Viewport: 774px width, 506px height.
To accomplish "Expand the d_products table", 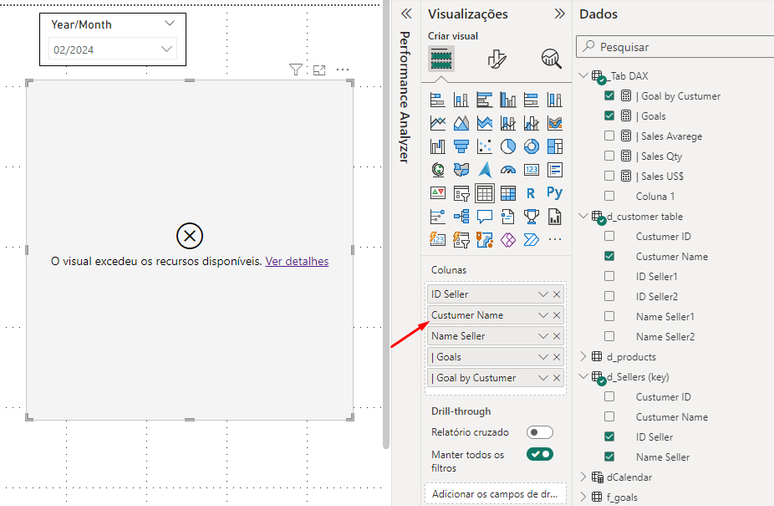I will pos(583,356).
